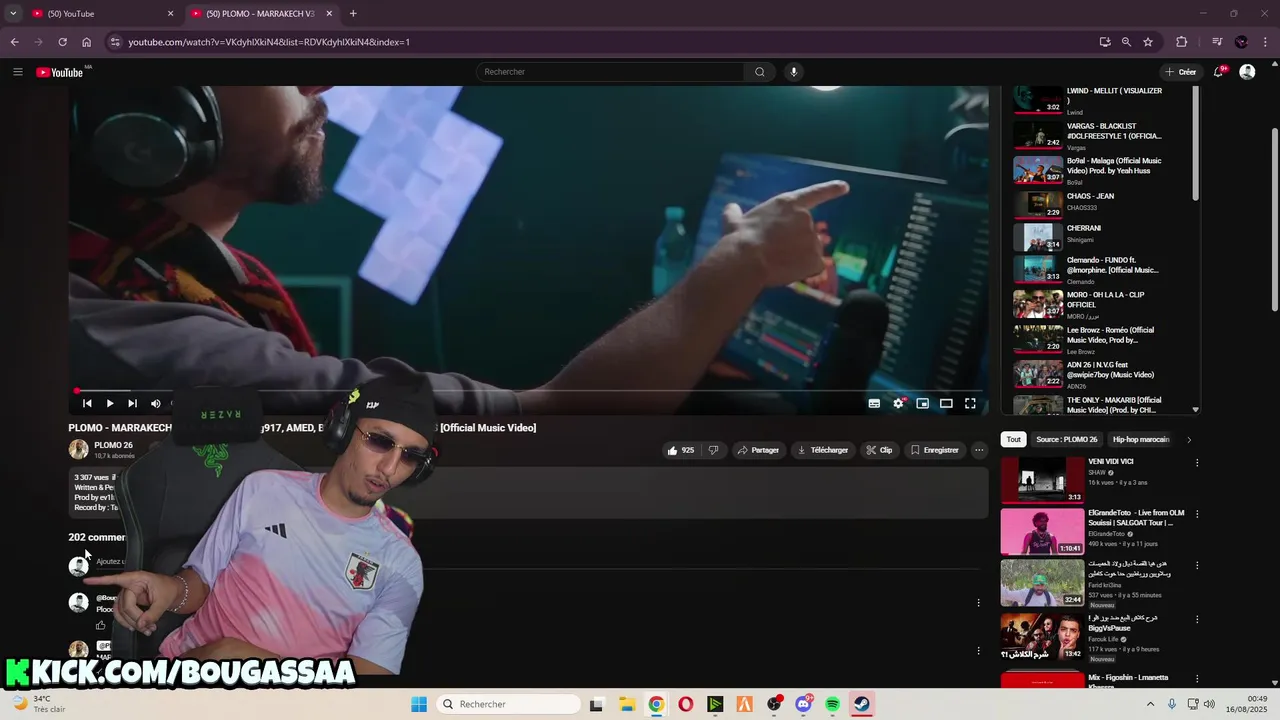Select the Hip-hop marocain chip

point(1141,439)
